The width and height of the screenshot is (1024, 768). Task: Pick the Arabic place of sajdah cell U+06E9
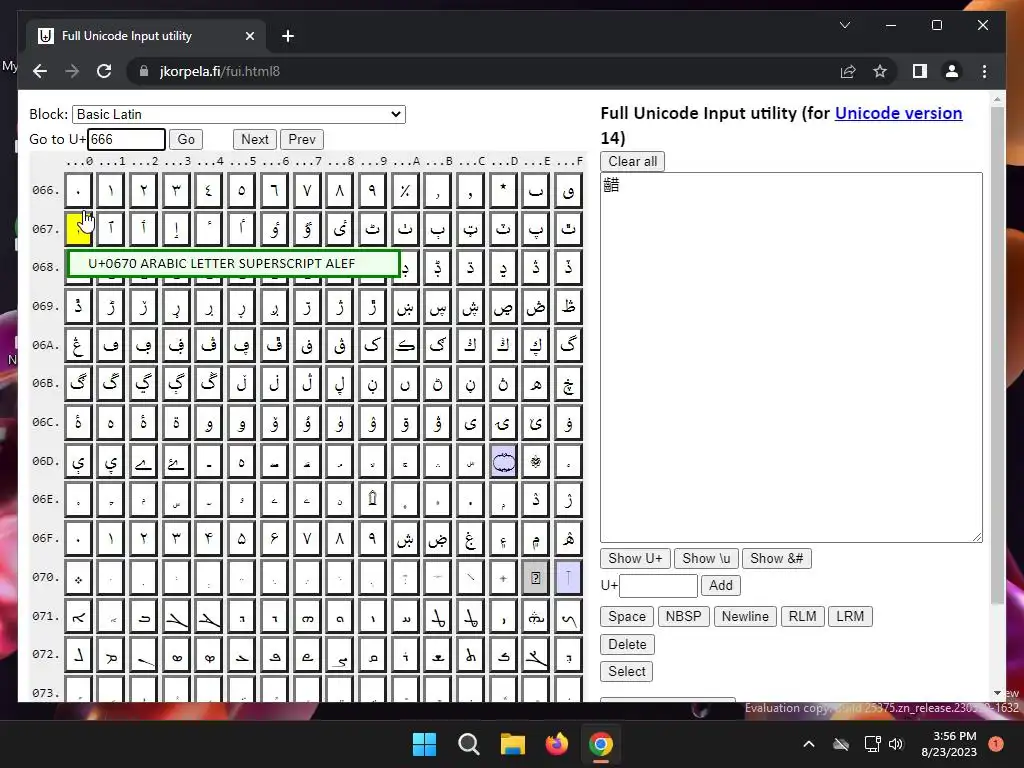[x=372, y=500]
